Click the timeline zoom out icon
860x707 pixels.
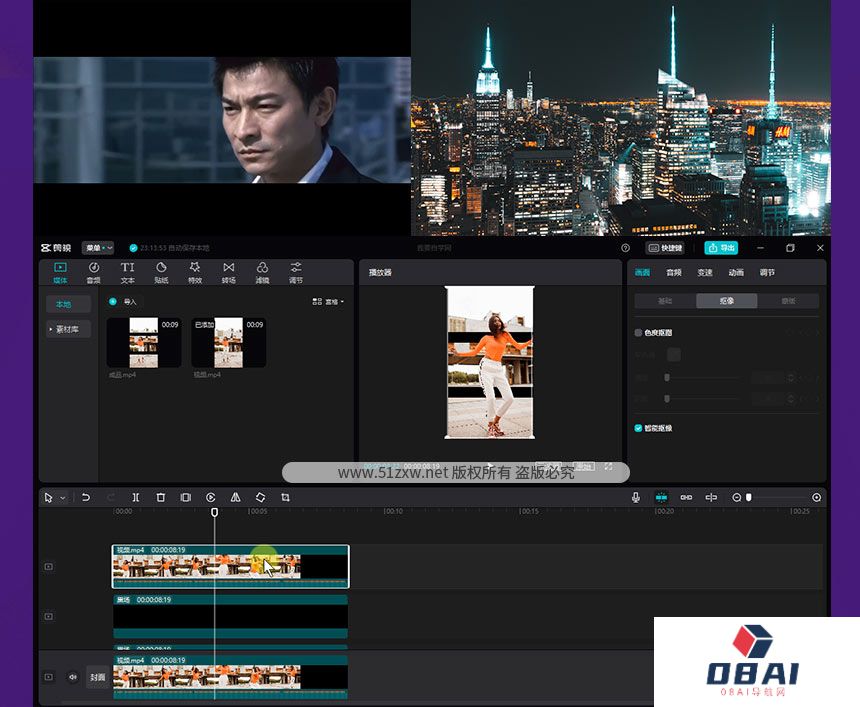pos(737,497)
